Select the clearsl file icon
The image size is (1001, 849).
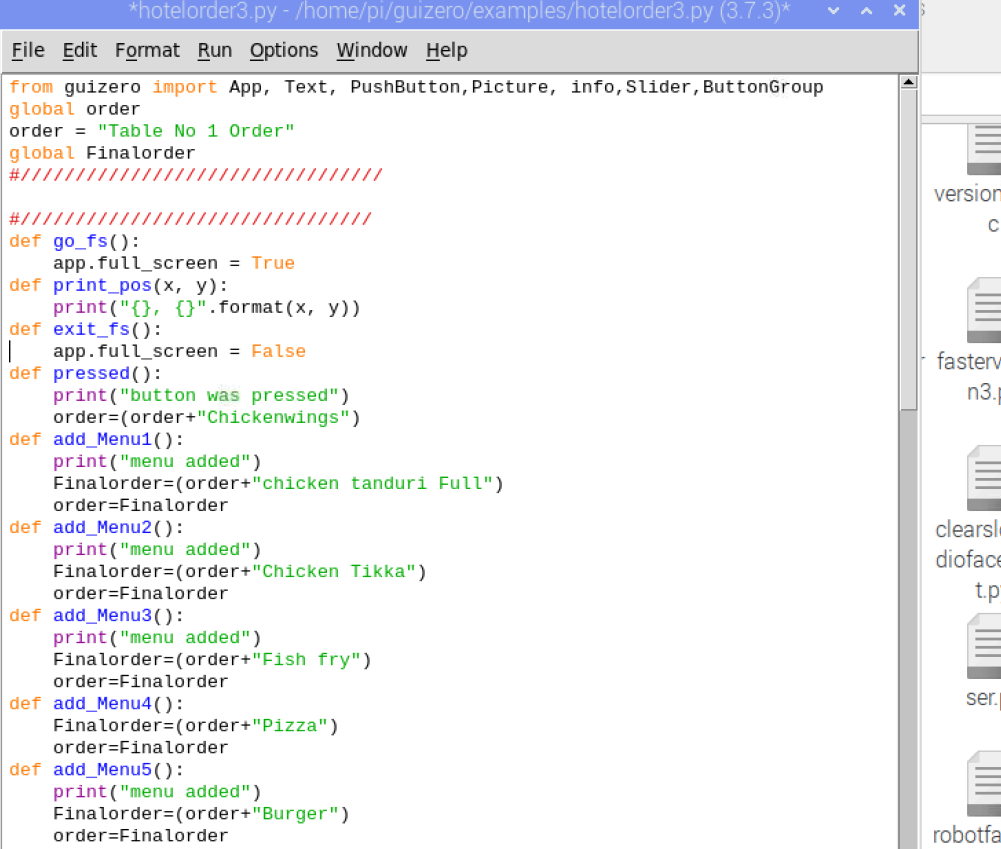983,479
